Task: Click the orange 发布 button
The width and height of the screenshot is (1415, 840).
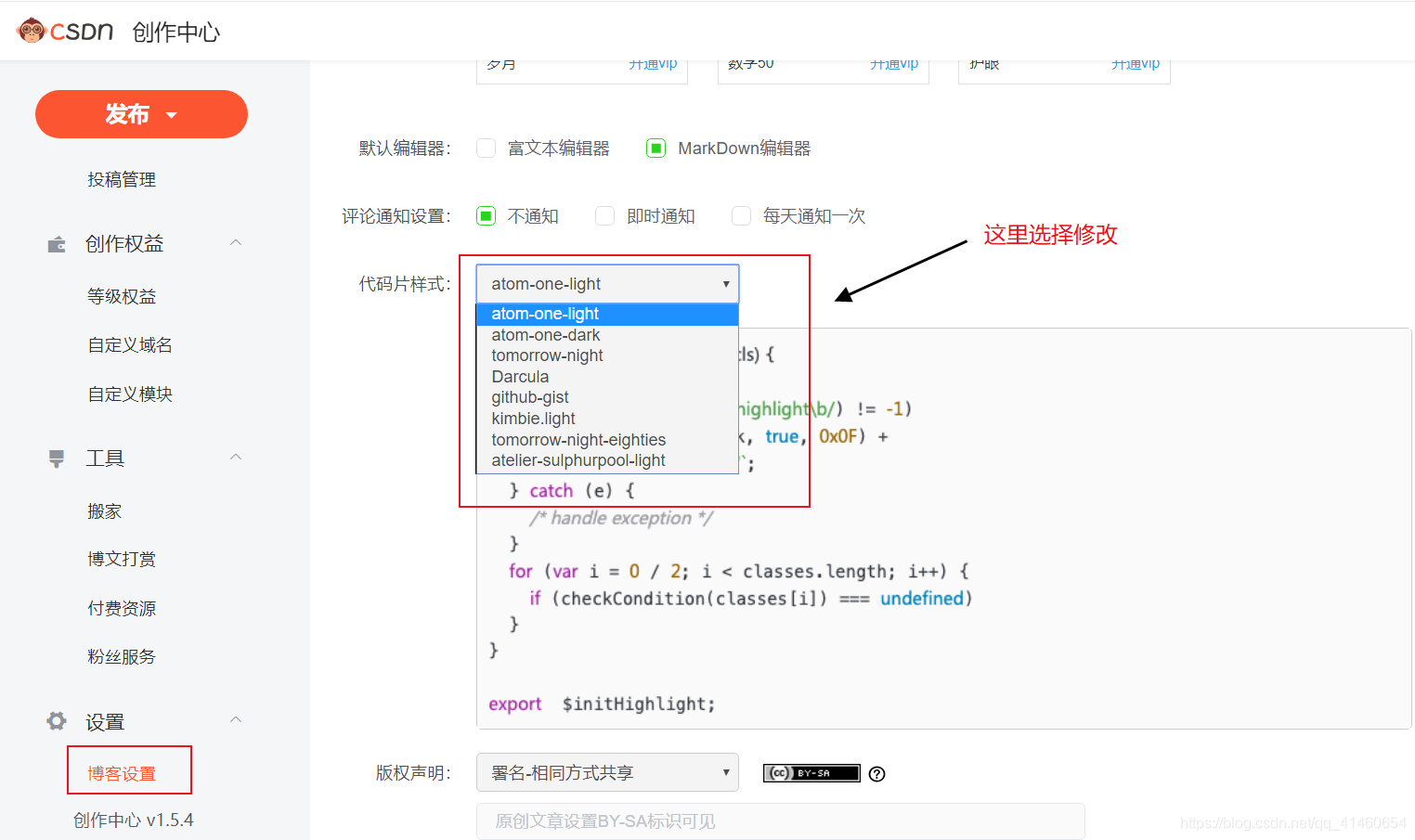Action: [x=141, y=114]
